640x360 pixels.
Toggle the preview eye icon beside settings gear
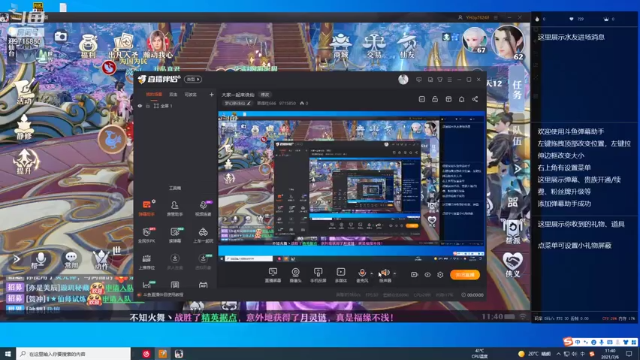[427, 275]
